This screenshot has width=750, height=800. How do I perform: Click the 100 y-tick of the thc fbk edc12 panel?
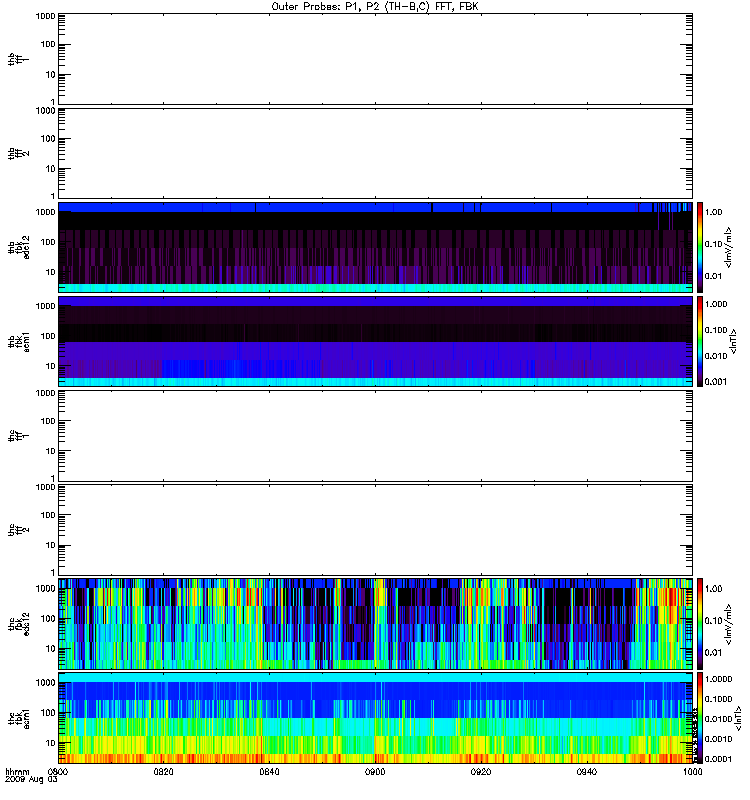click(x=47, y=618)
